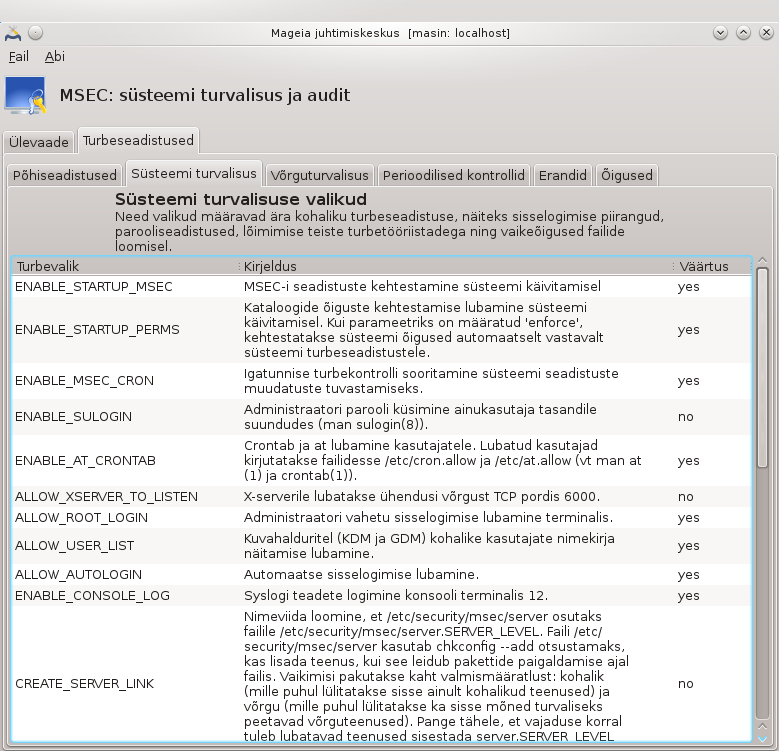Select the Turbeseadistused tab
The image size is (779, 751).
(x=138, y=141)
